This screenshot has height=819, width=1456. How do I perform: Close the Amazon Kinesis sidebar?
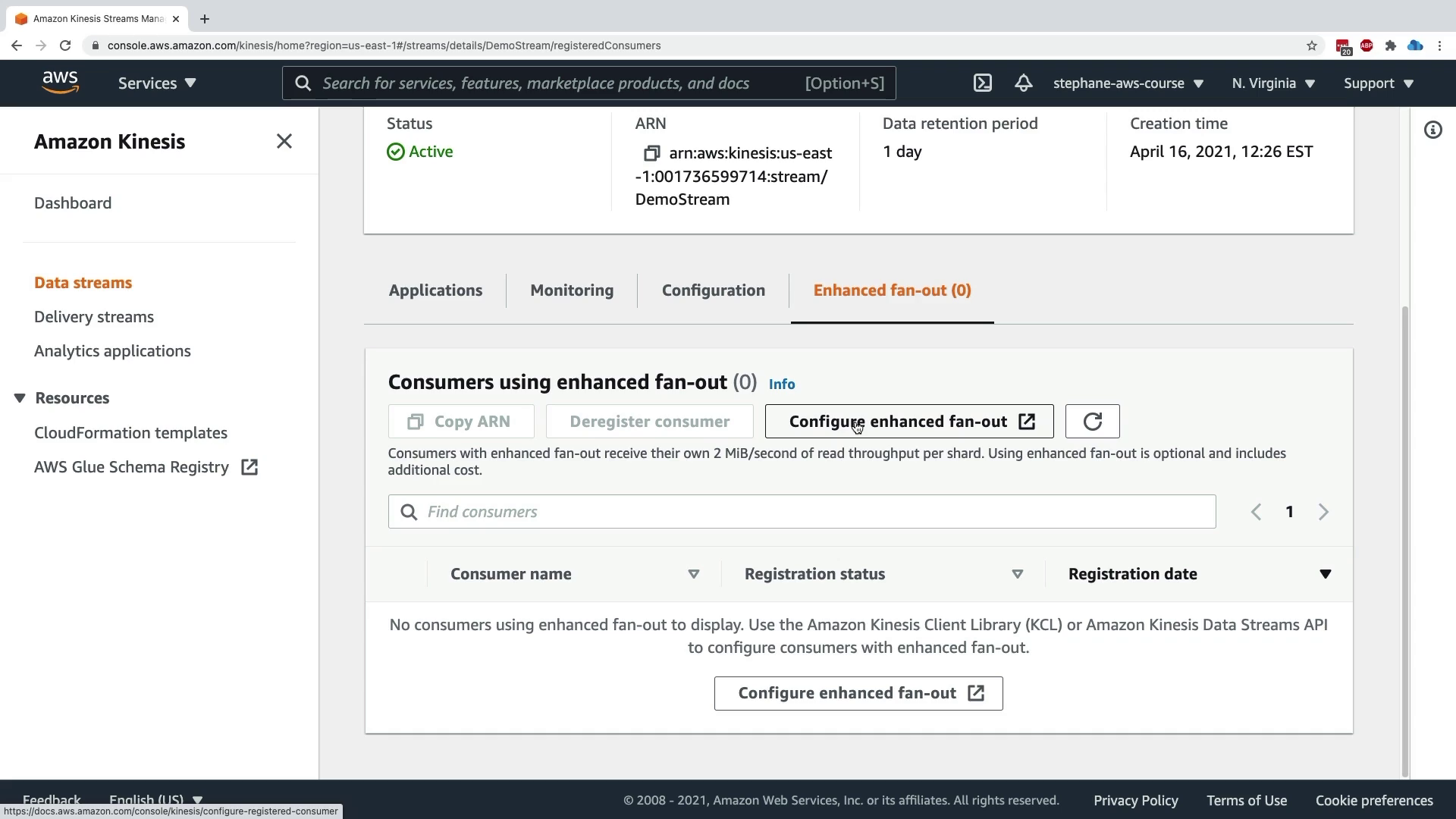click(284, 142)
